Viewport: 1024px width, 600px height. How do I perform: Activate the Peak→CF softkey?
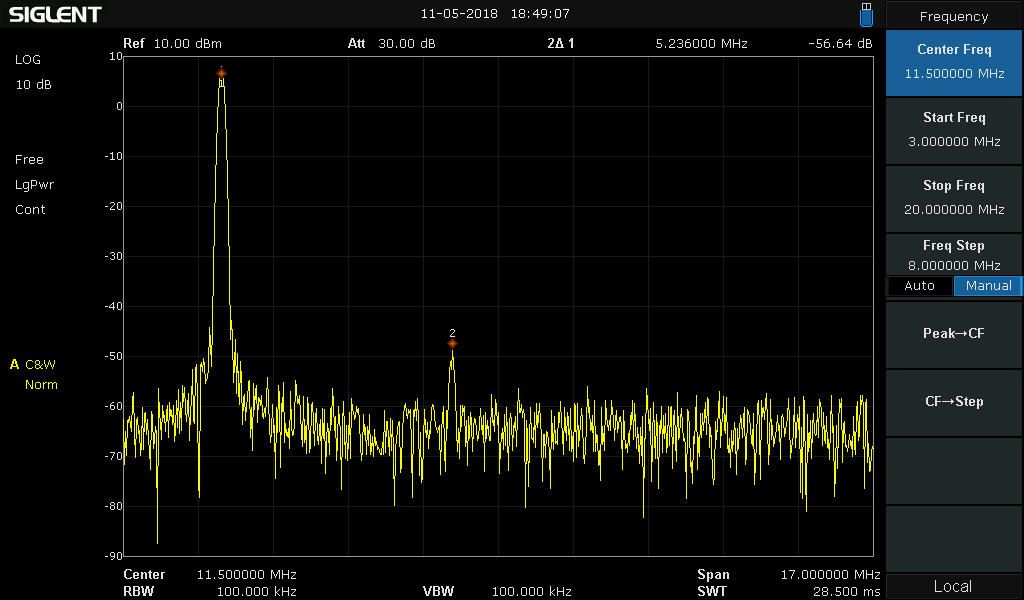click(954, 334)
